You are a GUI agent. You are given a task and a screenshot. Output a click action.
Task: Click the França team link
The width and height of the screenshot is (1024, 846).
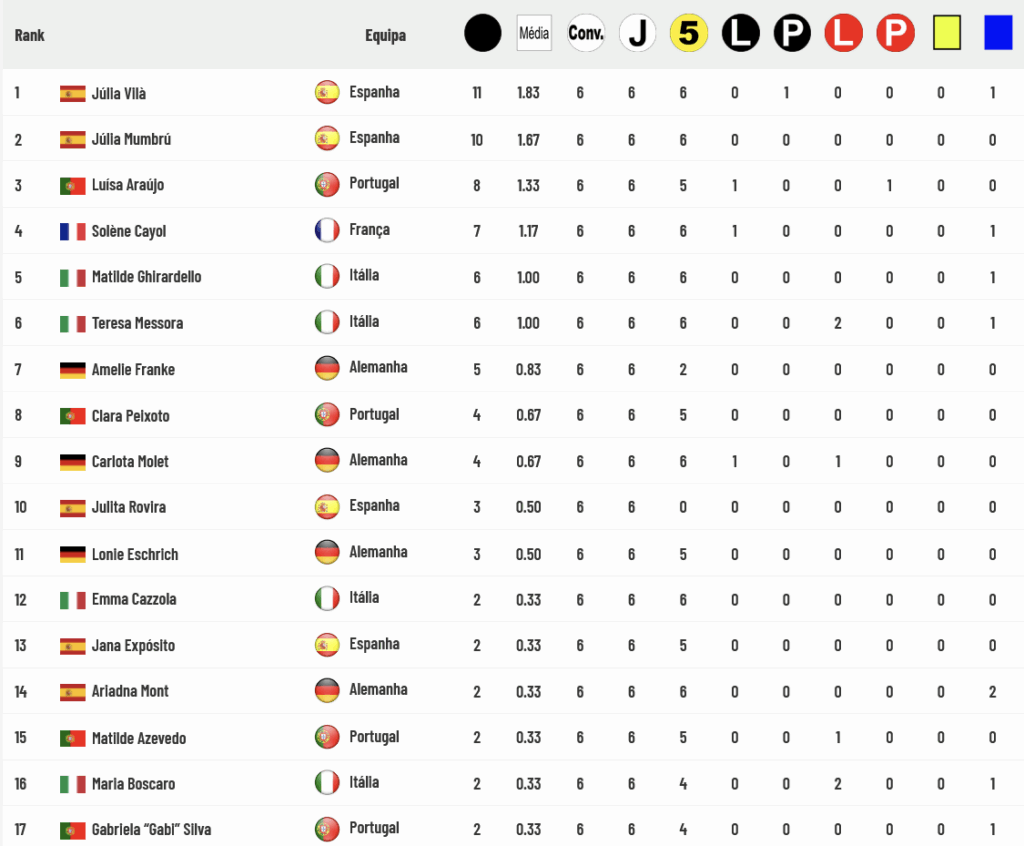click(370, 230)
